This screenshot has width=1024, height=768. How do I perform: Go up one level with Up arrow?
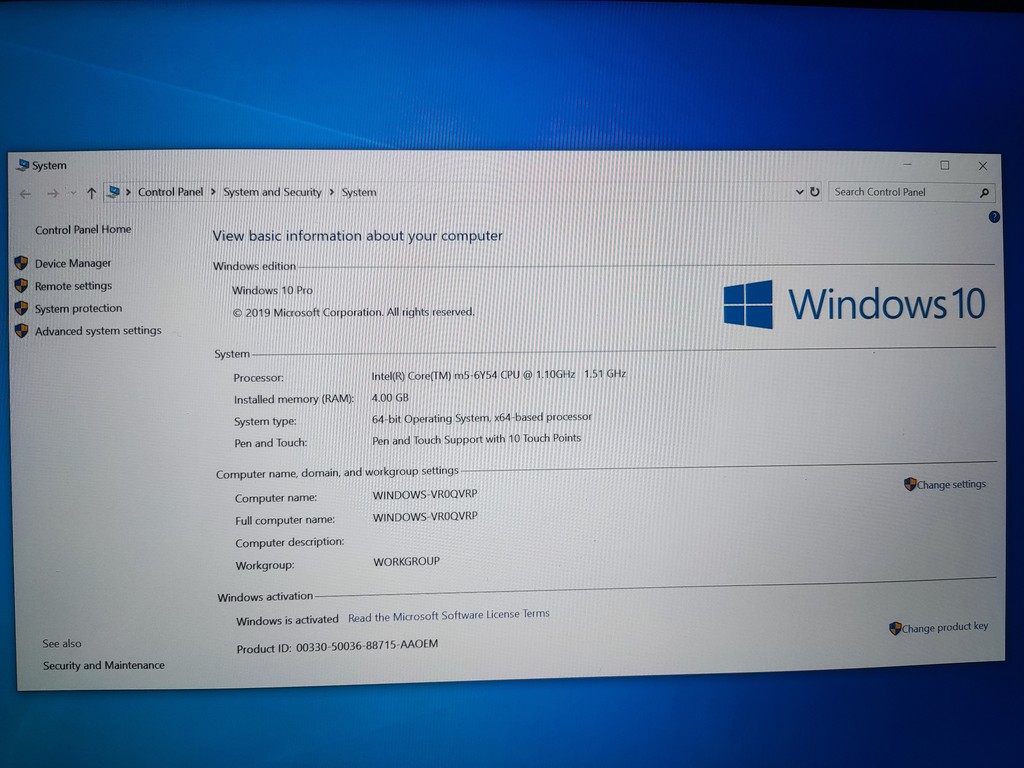pos(91,193)
